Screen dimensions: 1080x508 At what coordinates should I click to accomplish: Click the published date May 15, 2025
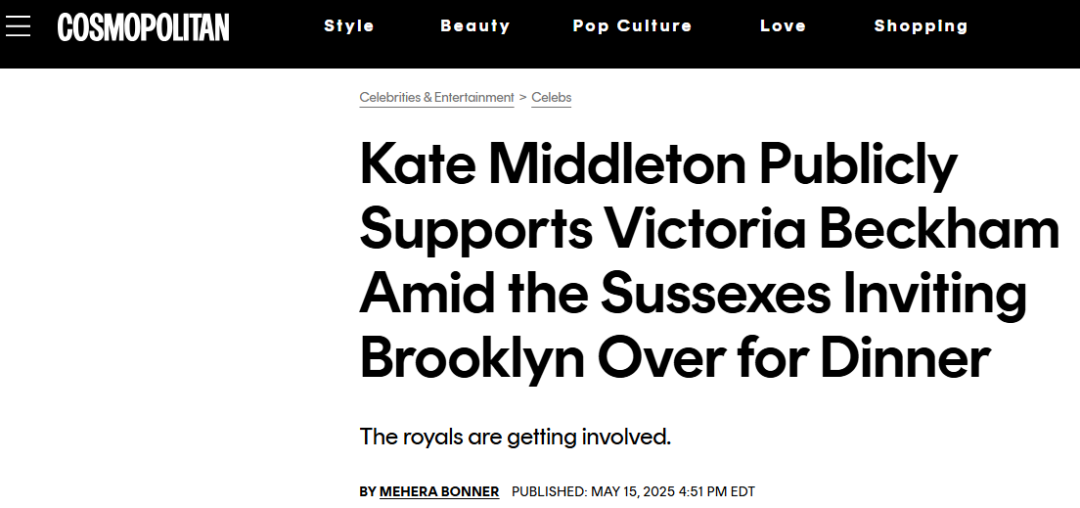(632, 491)
